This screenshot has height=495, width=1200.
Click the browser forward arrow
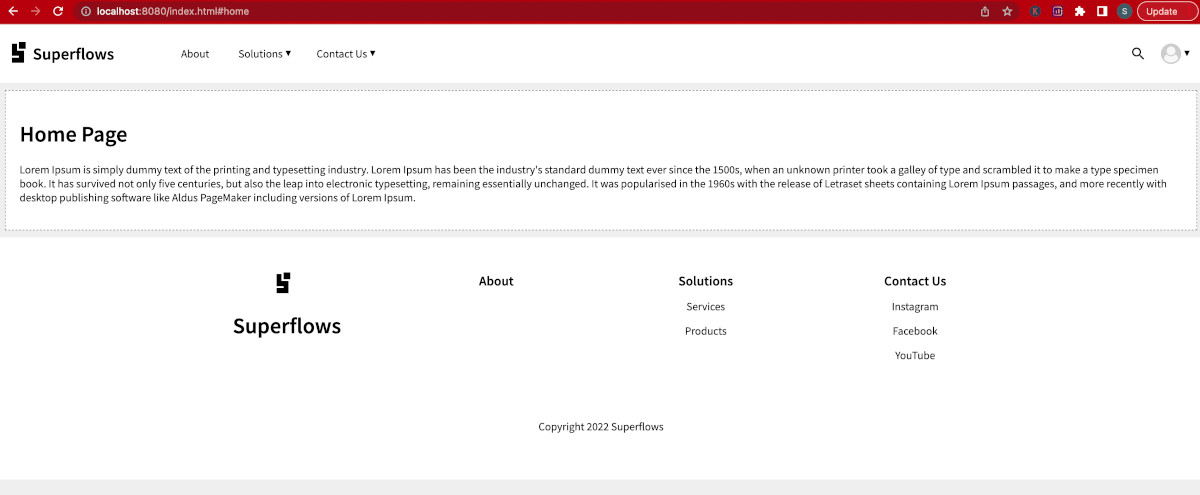pos(36,11)
